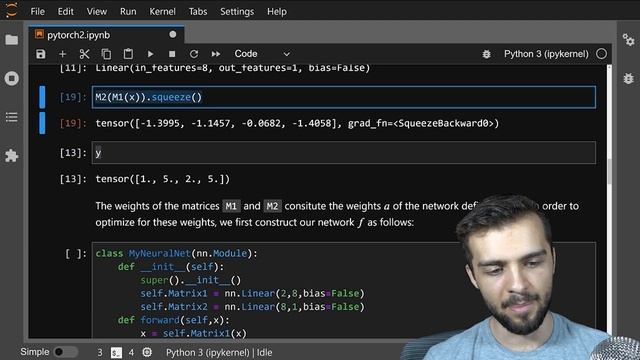The height and width of the screenshot is (360, 640).
Task: Click the JupyterLab logo
Action: [x=11, y=10]
